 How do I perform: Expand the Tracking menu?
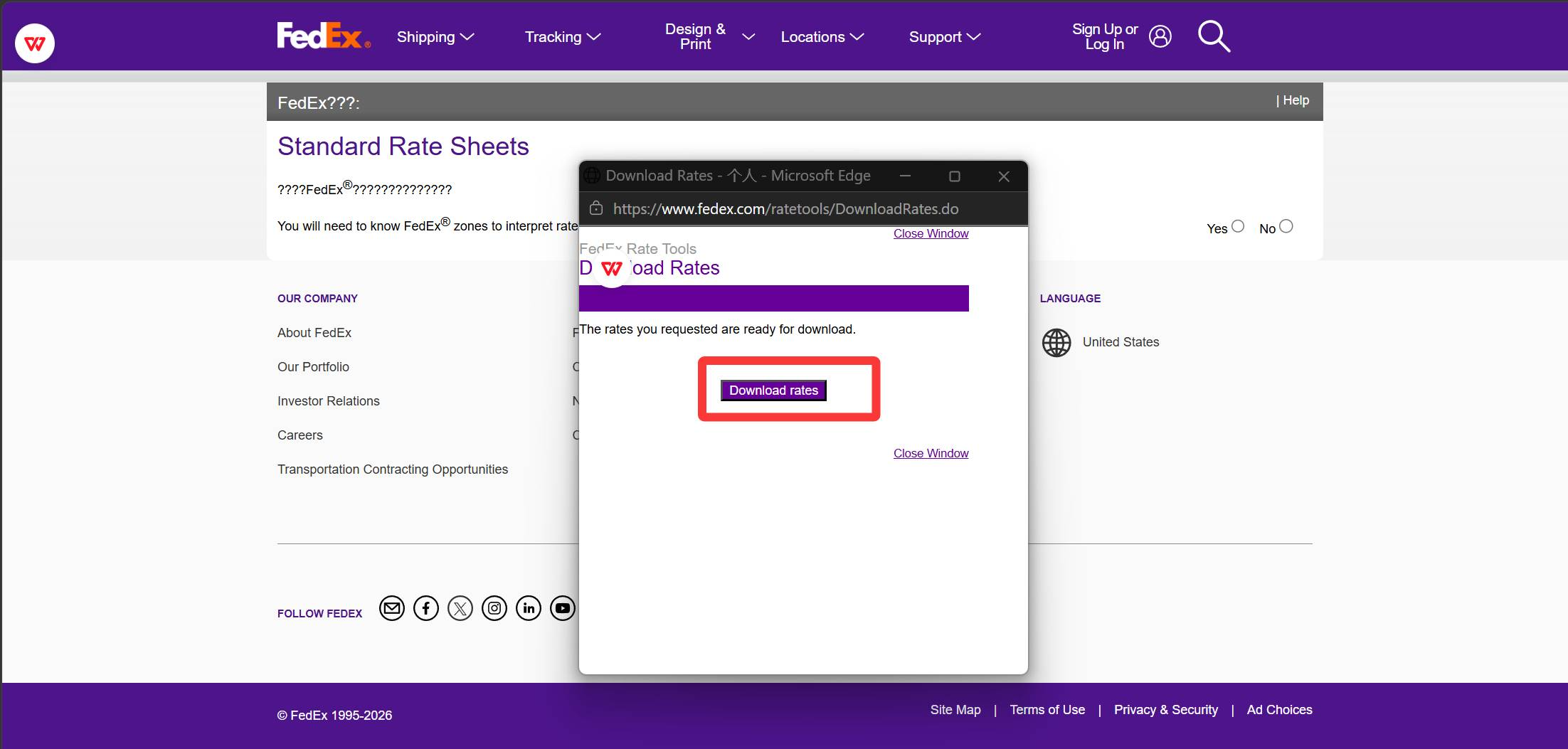(563, 37)
